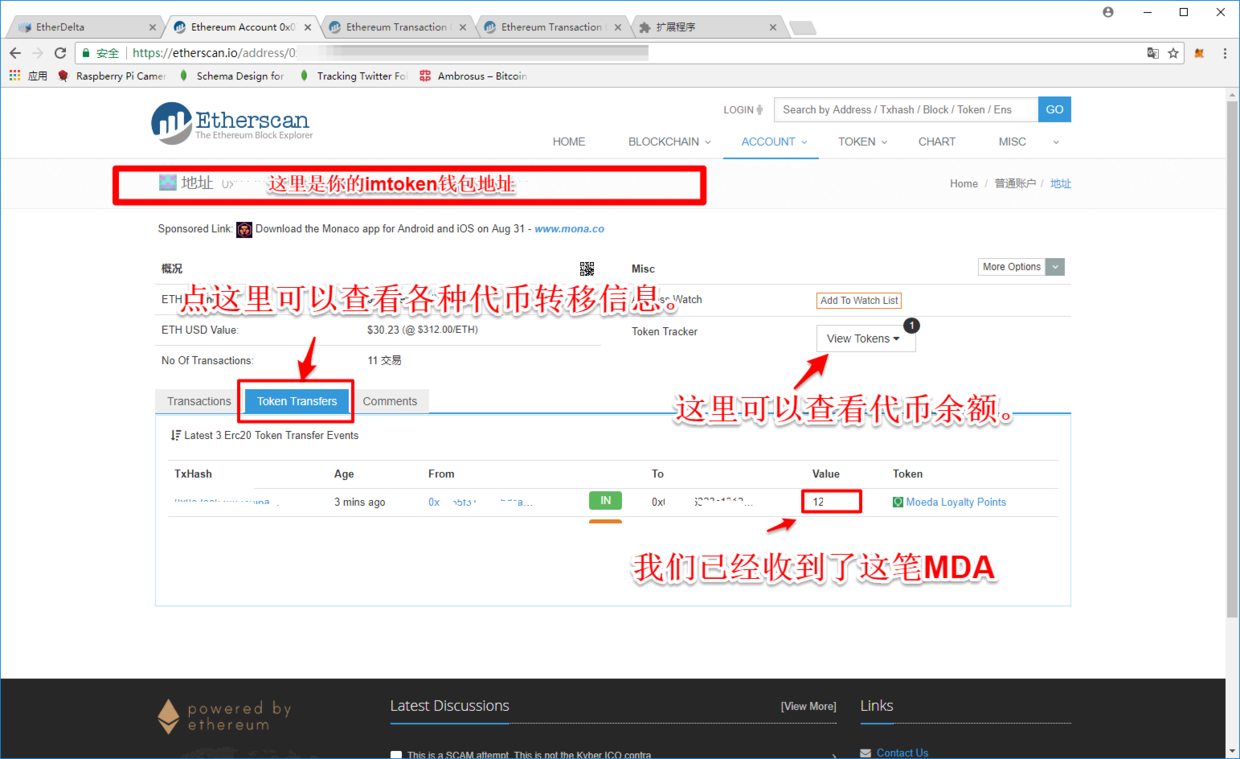Open the www.mona.co sponsored link

(x=569, y=229)
